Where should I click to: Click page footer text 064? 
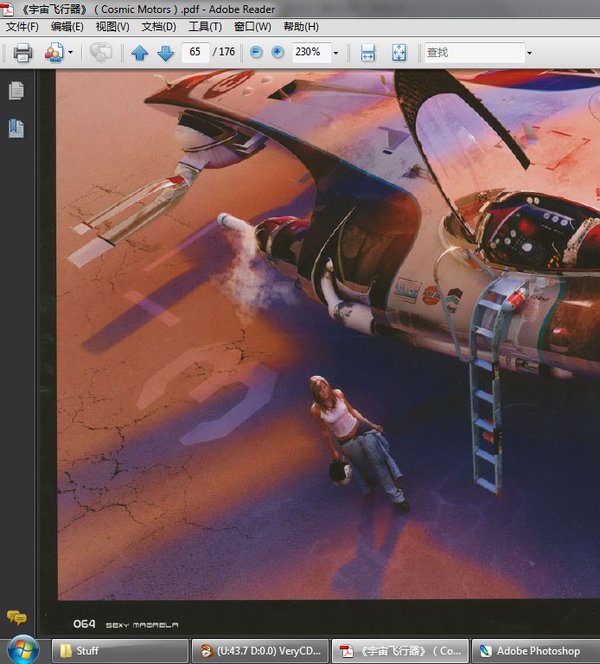tap(84, 624)
